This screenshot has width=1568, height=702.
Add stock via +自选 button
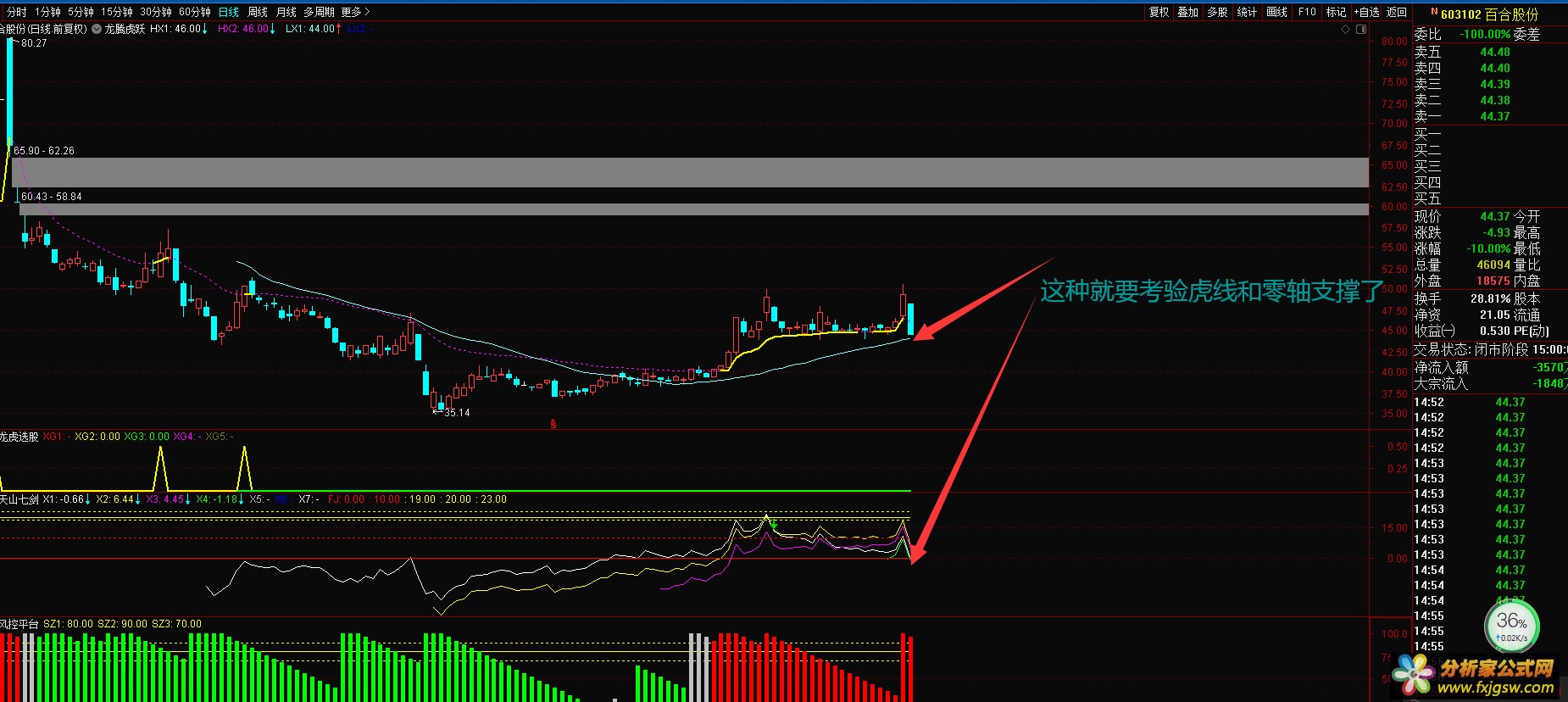pyautogui.click(x=1367, y=12)
